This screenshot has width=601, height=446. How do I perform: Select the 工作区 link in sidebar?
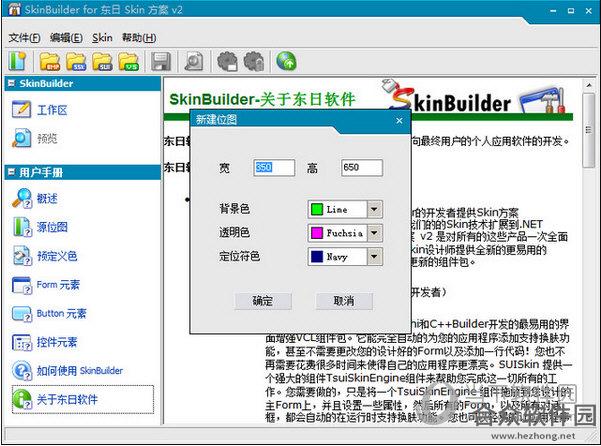(x=52, y=110)
